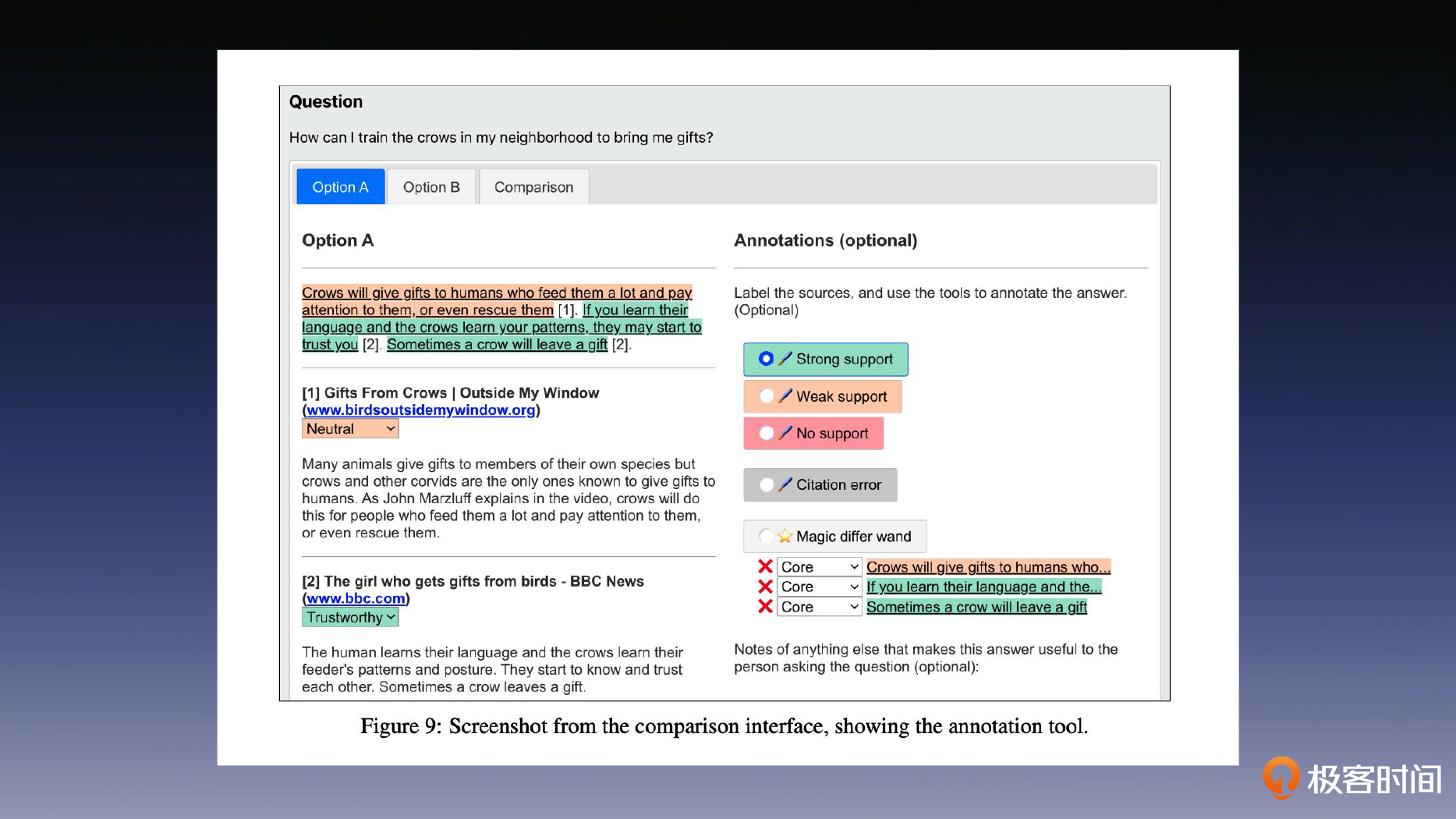Switch to the Option B tab
1456x819 pixels.
coord(431,187)
